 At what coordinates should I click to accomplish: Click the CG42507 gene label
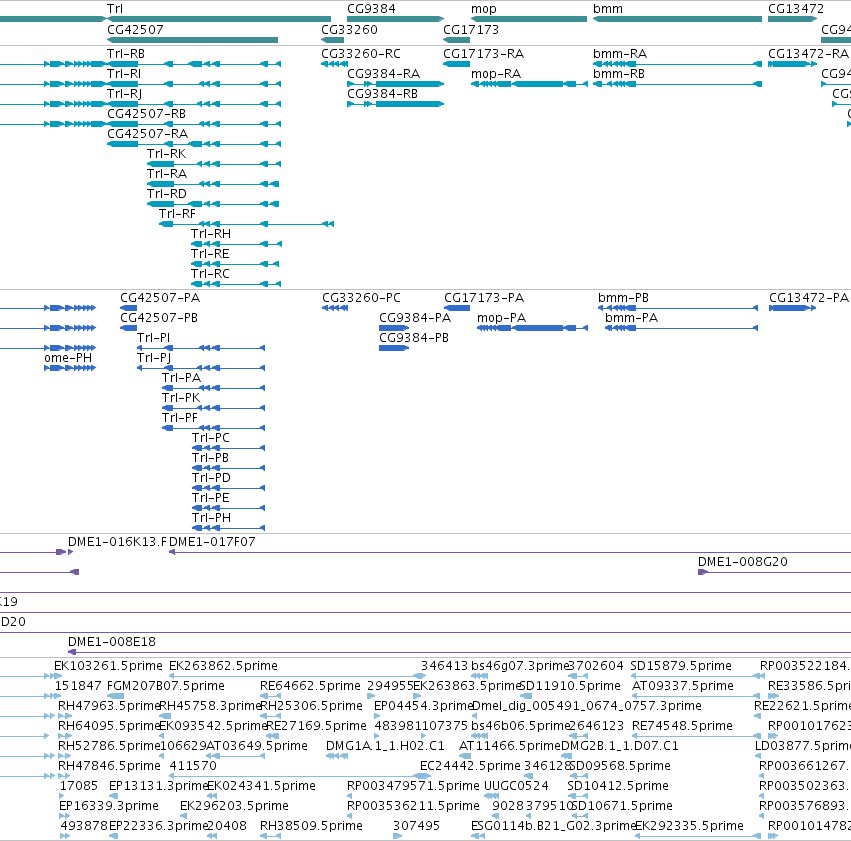pos(135,29)
